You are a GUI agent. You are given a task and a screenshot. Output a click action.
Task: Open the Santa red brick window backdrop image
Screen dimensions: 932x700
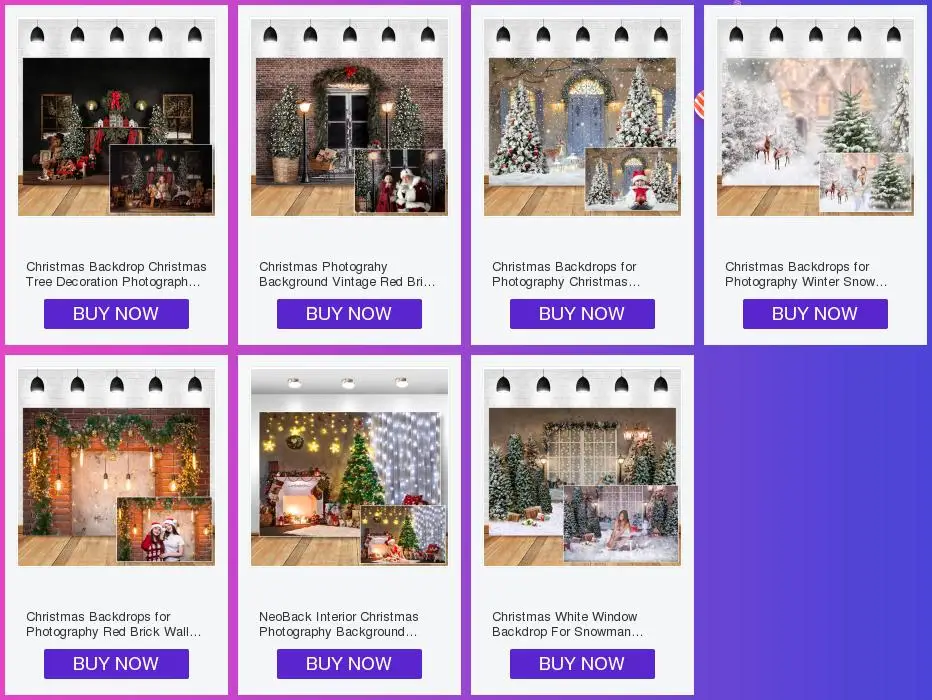coord(350,117)
